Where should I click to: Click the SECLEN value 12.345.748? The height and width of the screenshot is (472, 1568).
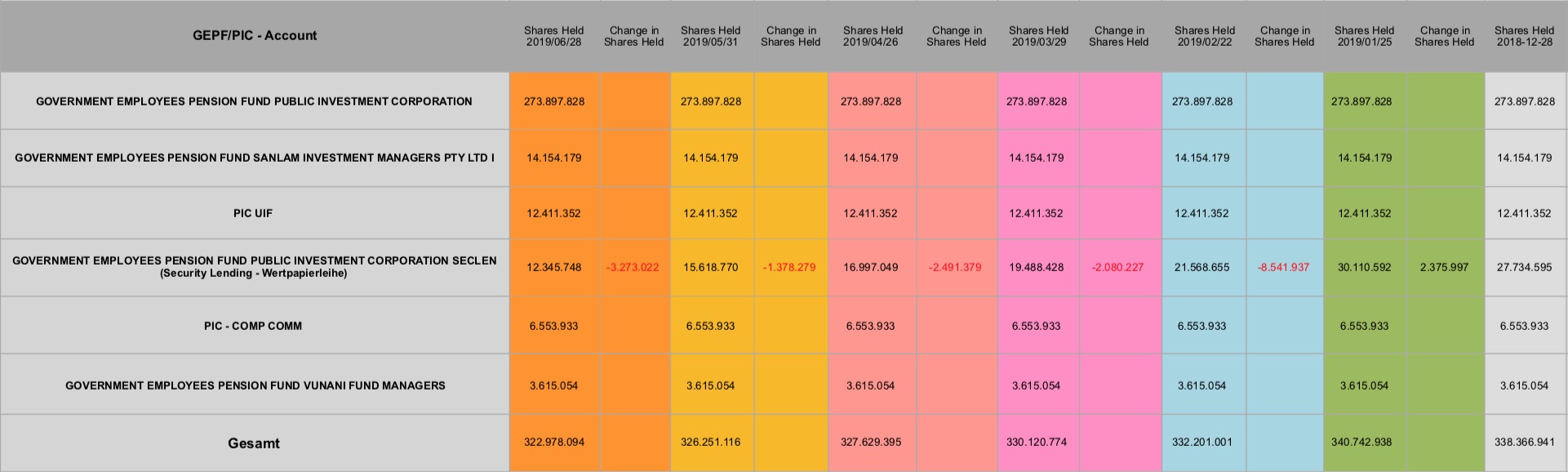click(553, 267)
